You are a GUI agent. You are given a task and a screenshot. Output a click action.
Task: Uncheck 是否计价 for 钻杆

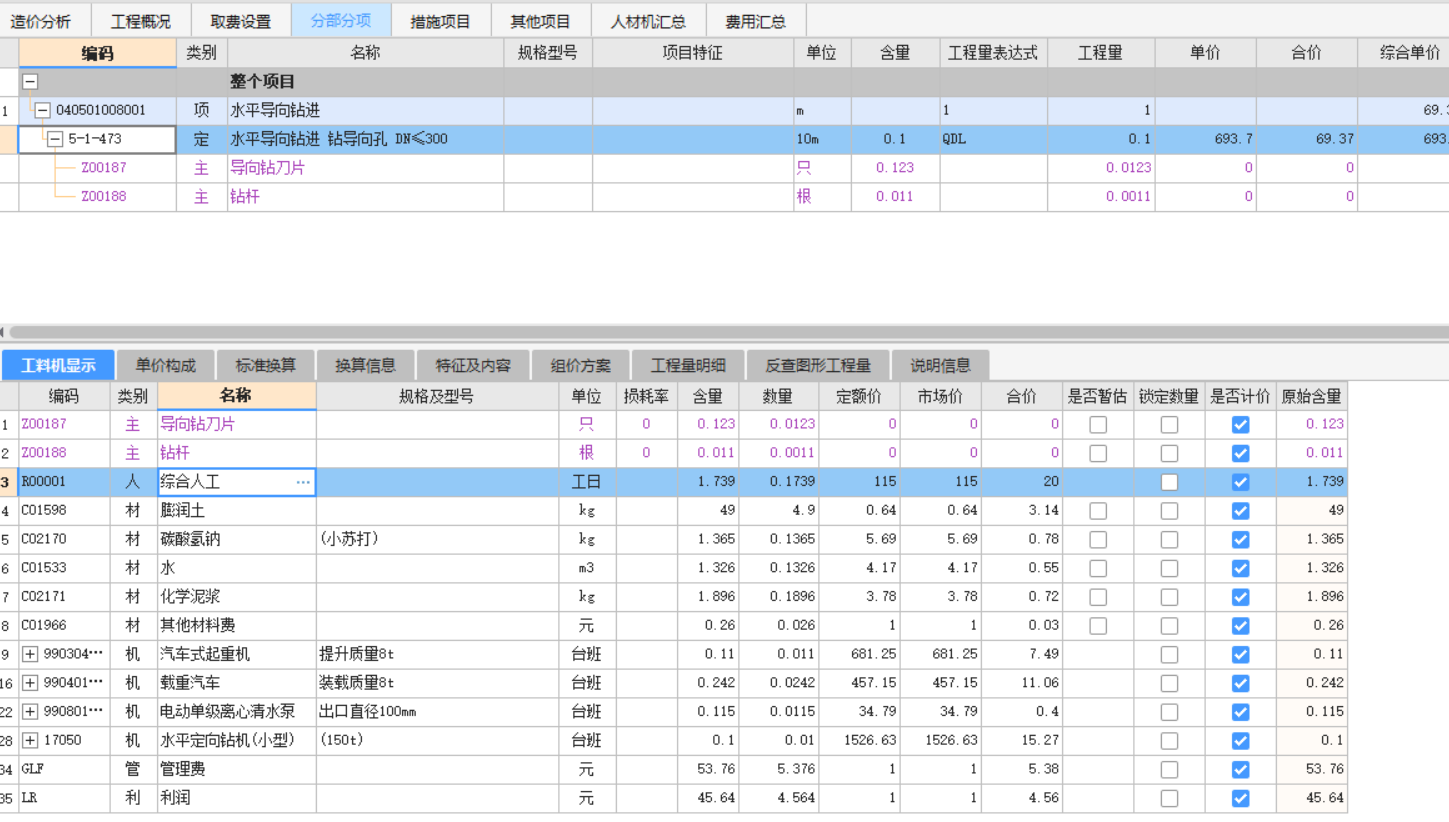click(x=1240, y=453)
